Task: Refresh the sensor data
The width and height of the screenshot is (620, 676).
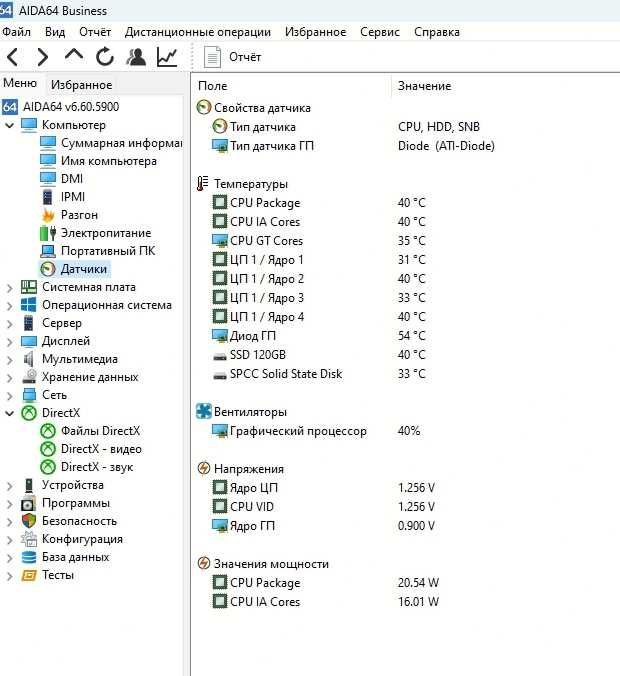Action: 105,57
